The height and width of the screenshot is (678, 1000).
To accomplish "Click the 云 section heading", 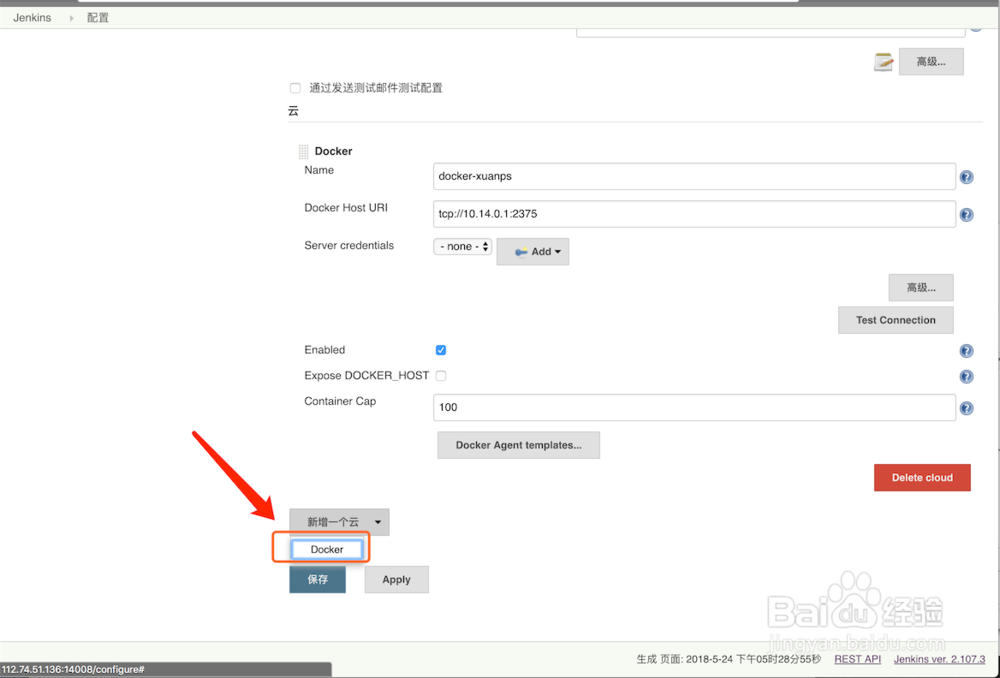I will coord(293,111).
